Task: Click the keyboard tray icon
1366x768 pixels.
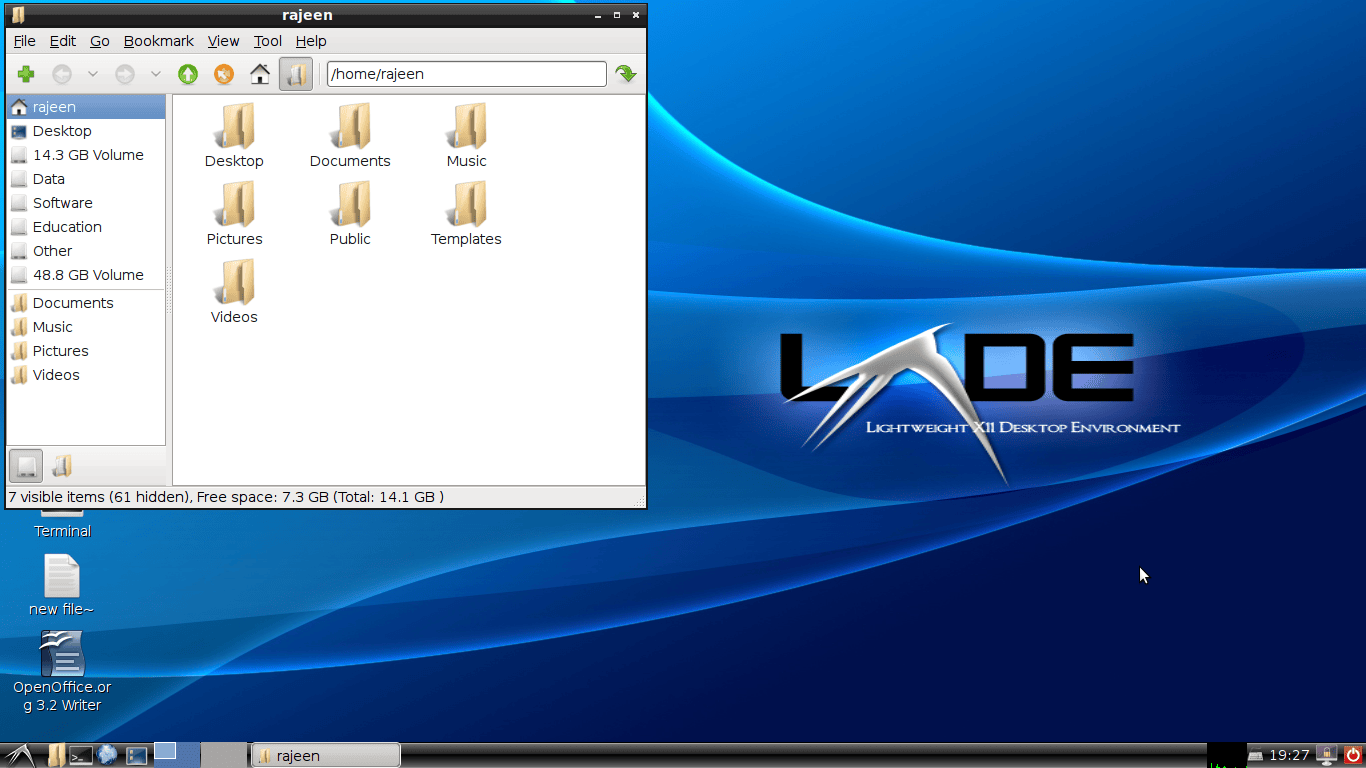Action: click(x=1255, y=756)
